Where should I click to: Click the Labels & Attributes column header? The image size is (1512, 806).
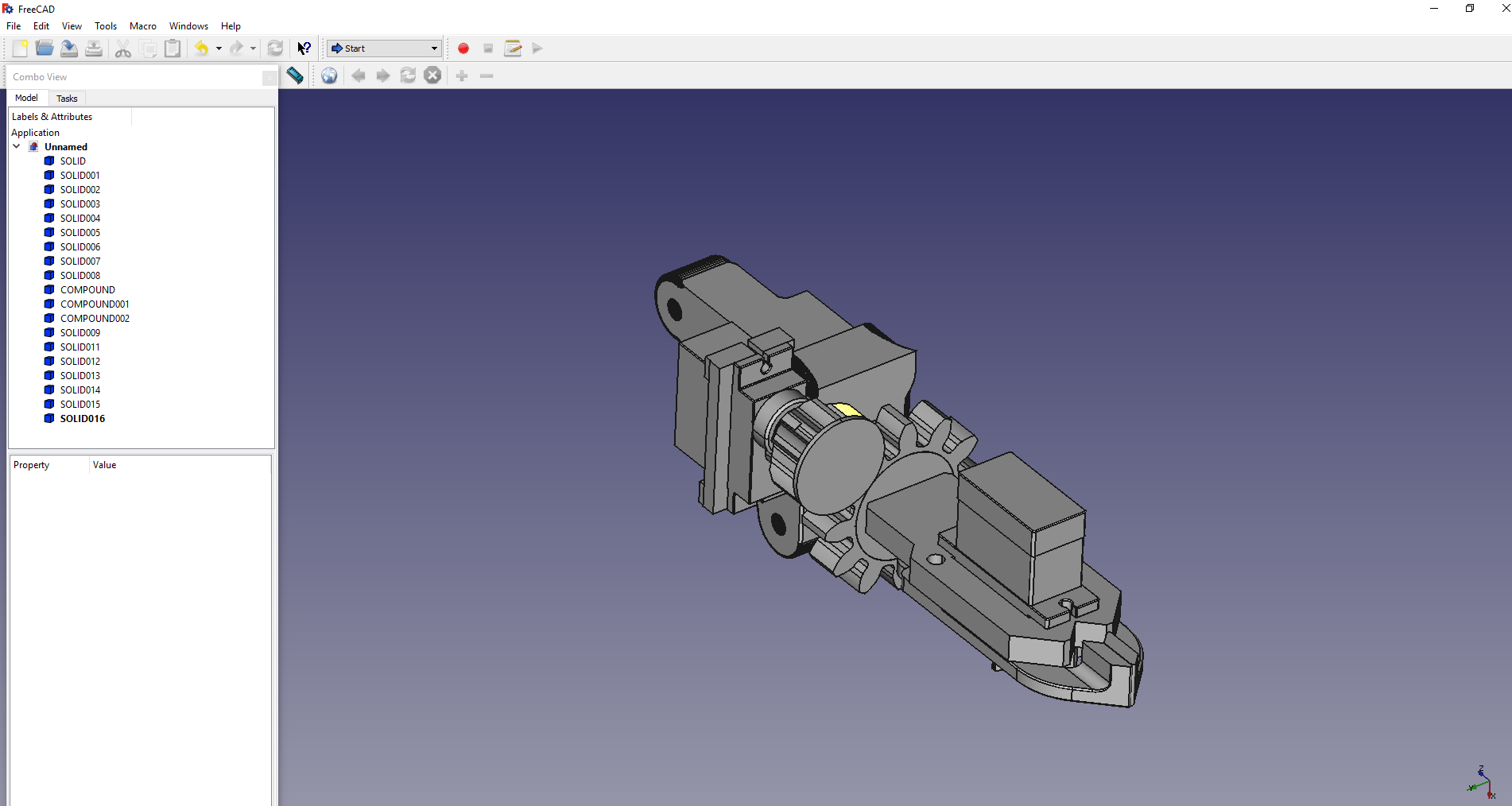(70, 117)
